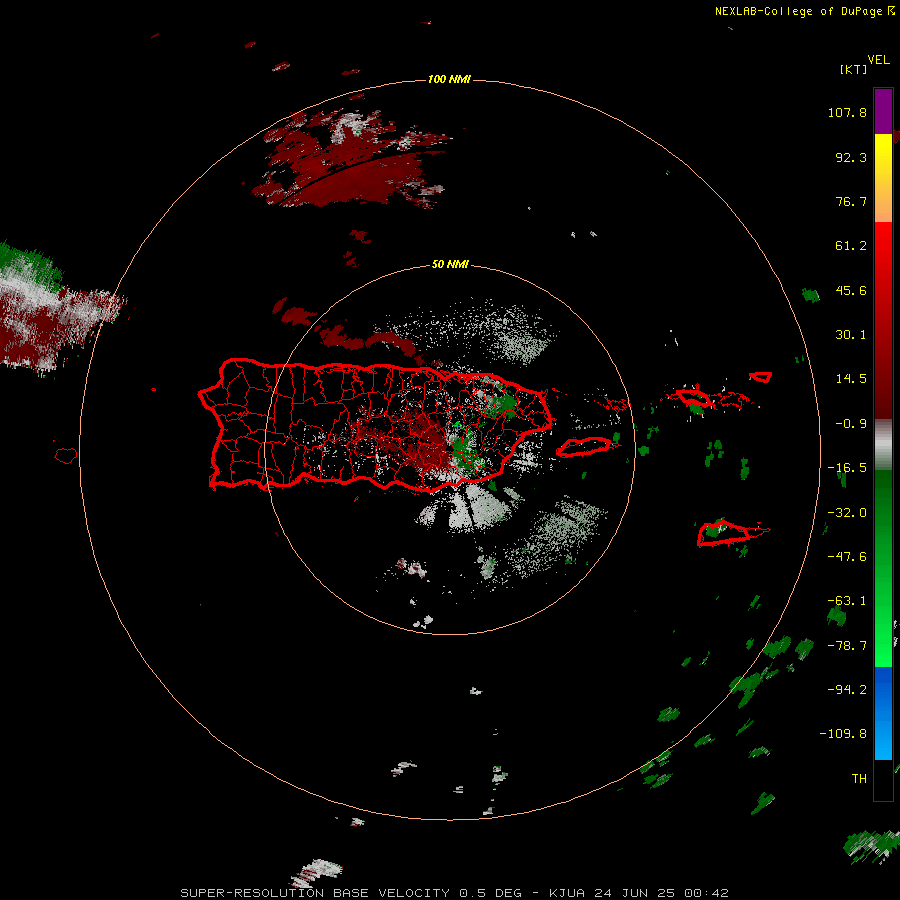Select the -47.6 scale value
Screen dimensions: 900x900
coord(847,557)
